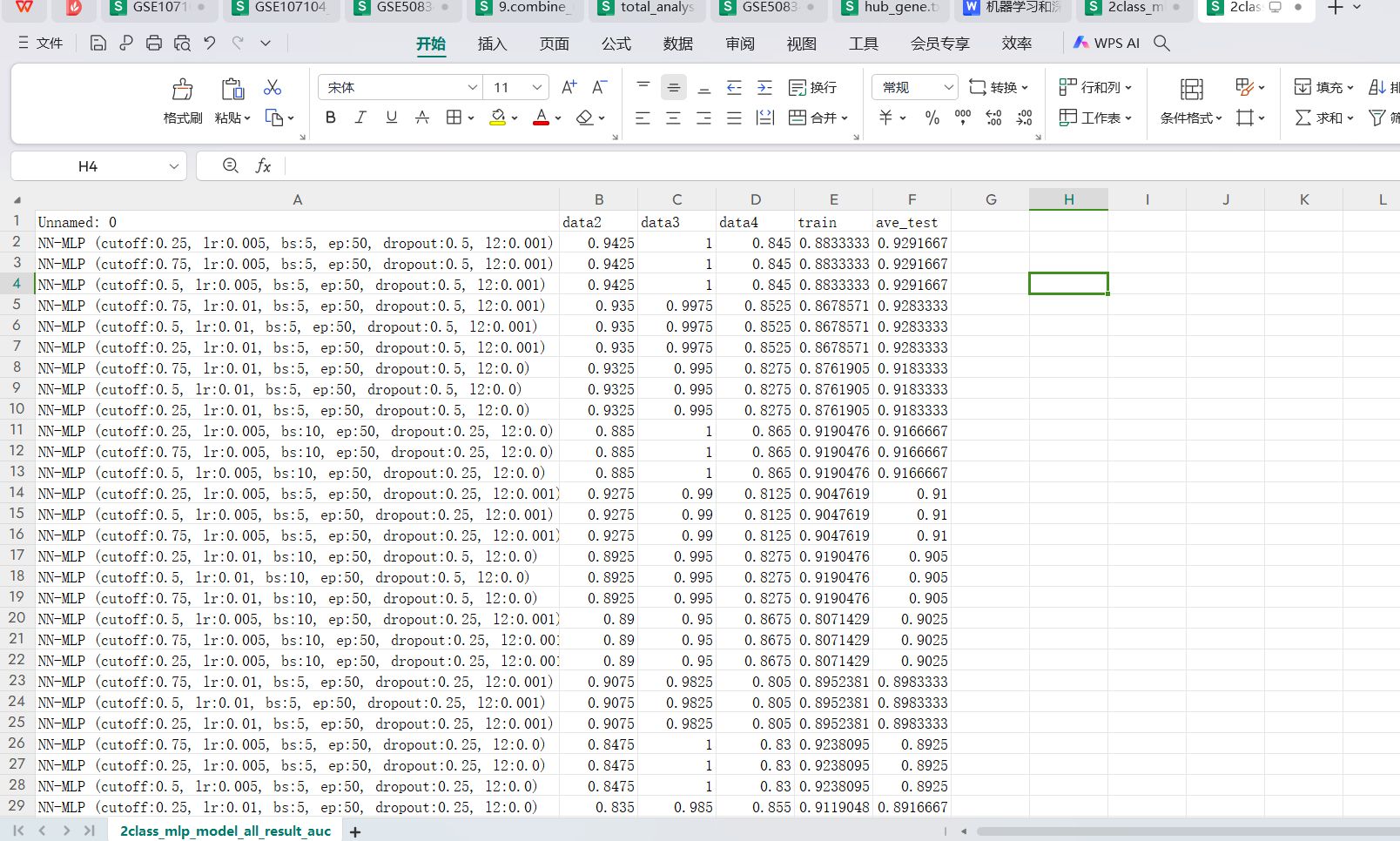The height and width of the screenshot is (841, 1400).
Task: Align cell content to top
Action: tap(643, 87)
